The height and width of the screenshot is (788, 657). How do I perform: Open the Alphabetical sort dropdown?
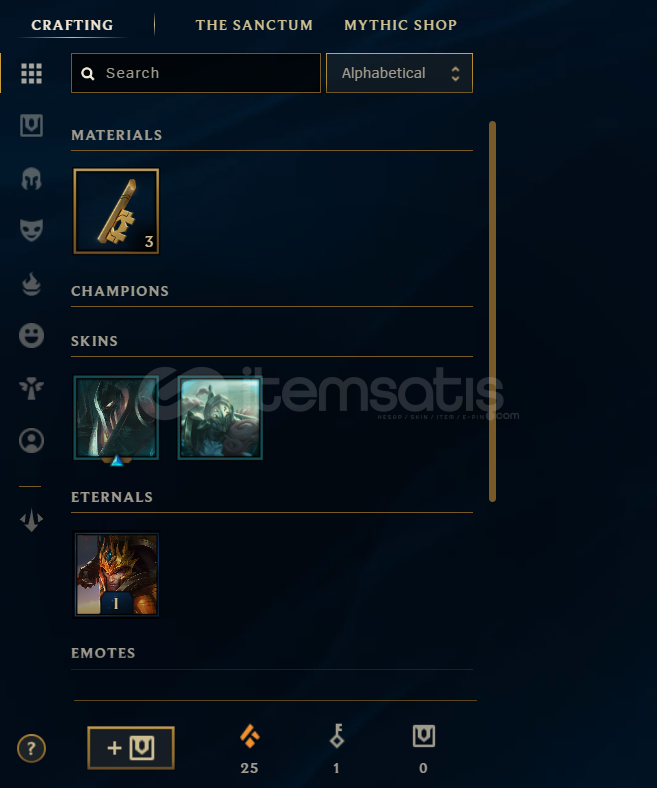pyautogui.click(x=399, y=73)
